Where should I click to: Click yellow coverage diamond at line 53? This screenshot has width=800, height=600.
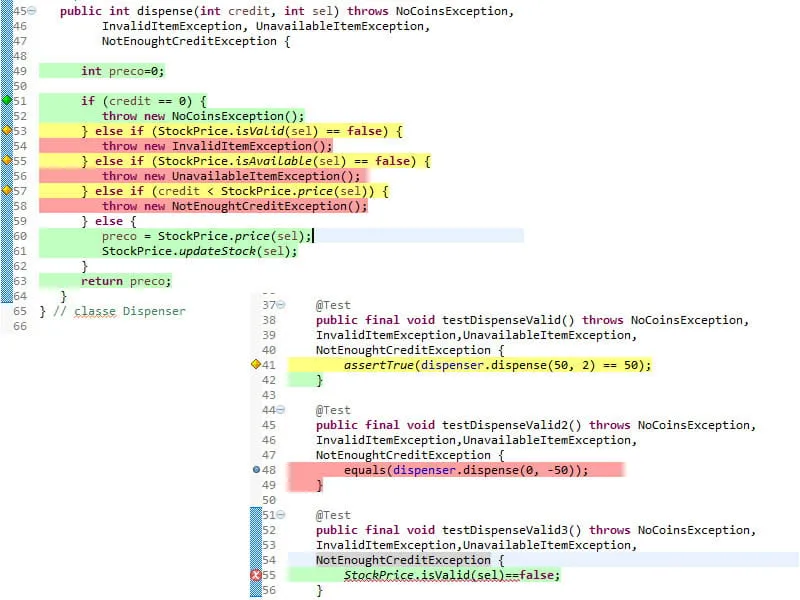pos(7,130)
